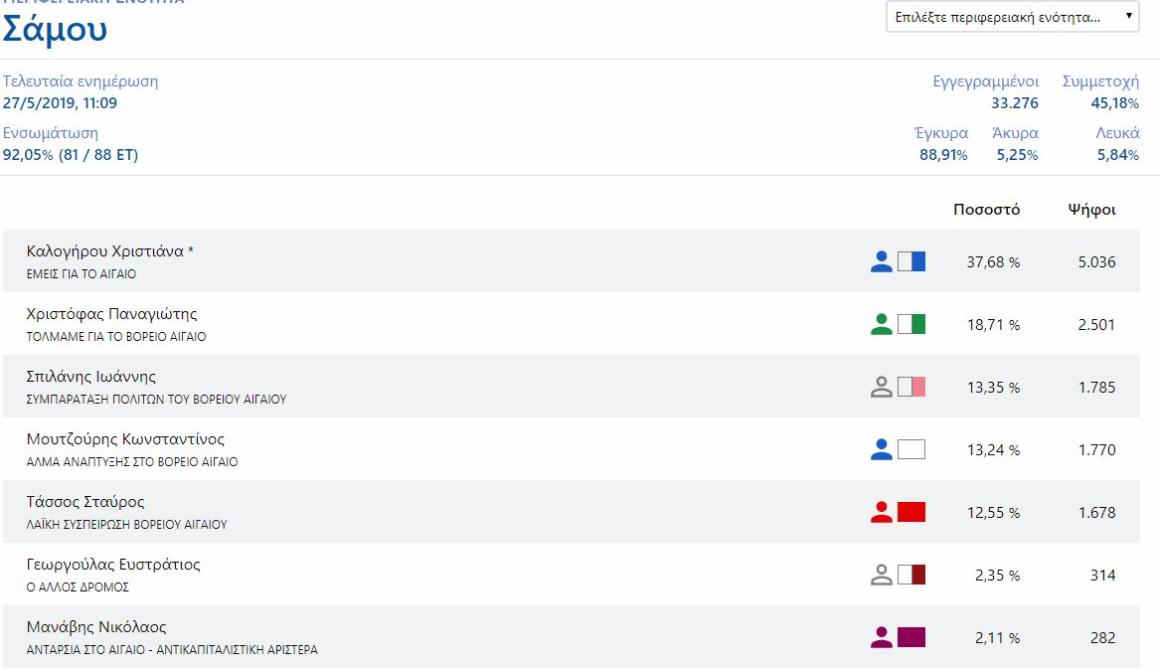The height and width of the screenshot is (670, 1160).
Task: Click the 13,24 % percentage value
Action: point(993,450)
